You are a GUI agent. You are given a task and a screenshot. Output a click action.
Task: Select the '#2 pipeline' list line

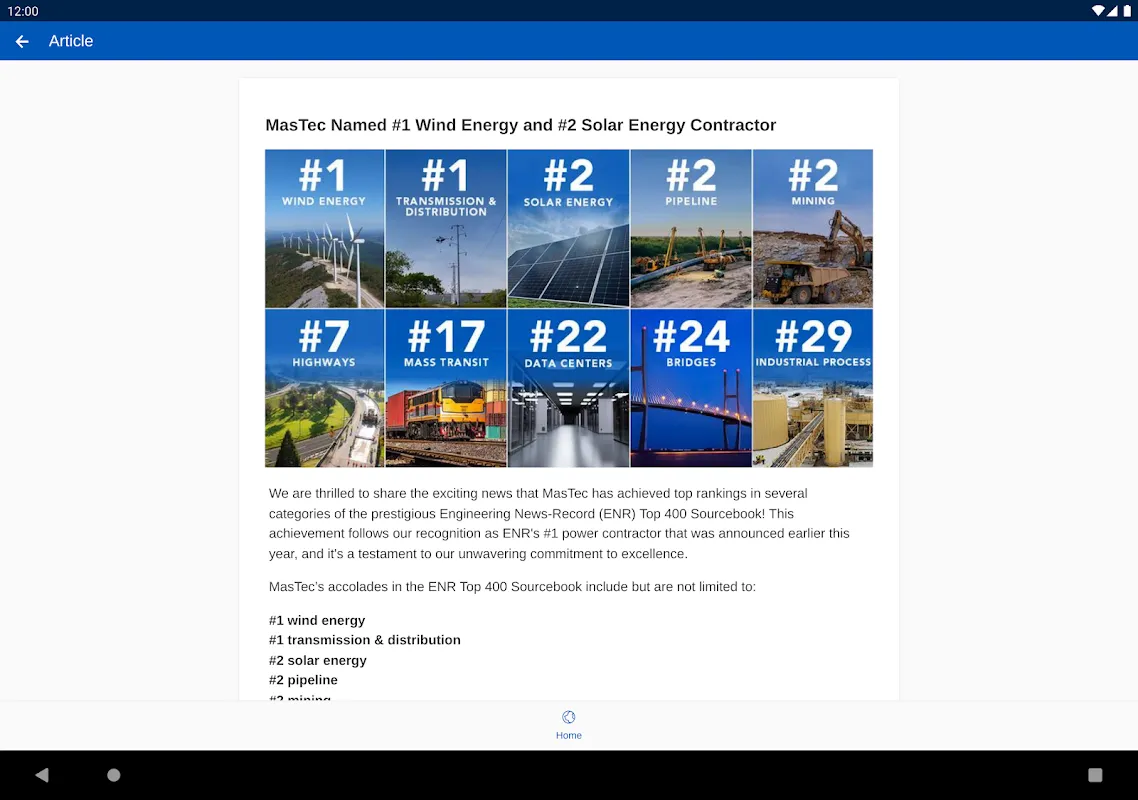point(303,679)
